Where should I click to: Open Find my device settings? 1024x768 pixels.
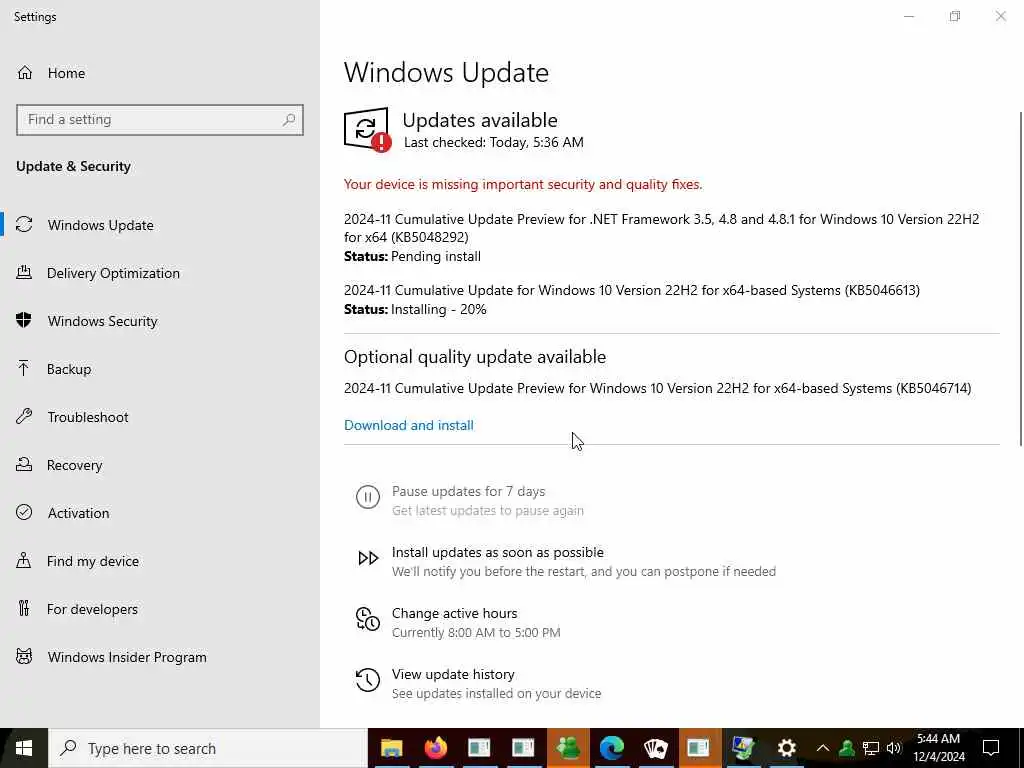(93, 561)
